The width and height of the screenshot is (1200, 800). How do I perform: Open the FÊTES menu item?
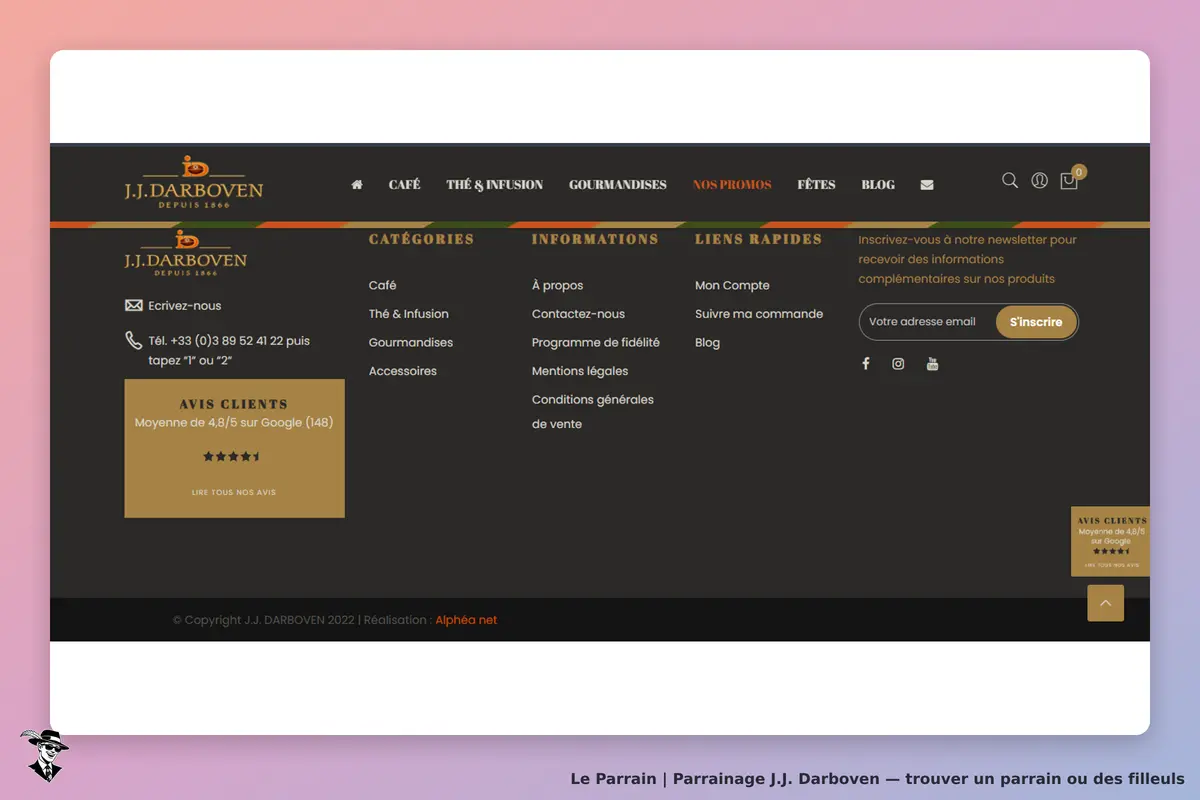point(816,185)
